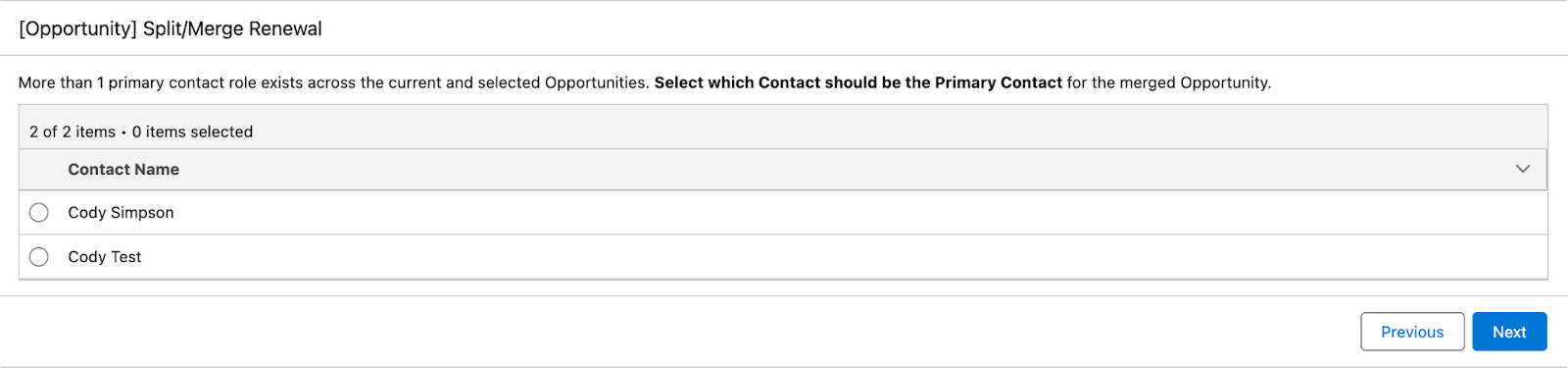This screenshot has width=1568, height=368.
Task: Click the Contact Name column header
Action: (123, 170)
